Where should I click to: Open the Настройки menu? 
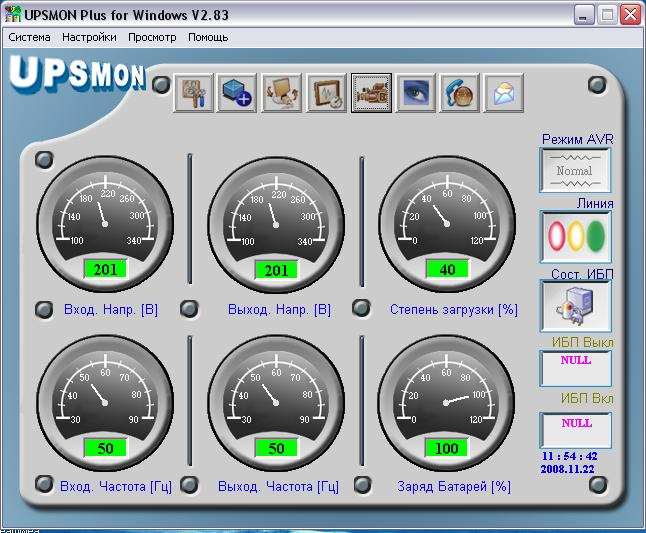coord(90,37)
